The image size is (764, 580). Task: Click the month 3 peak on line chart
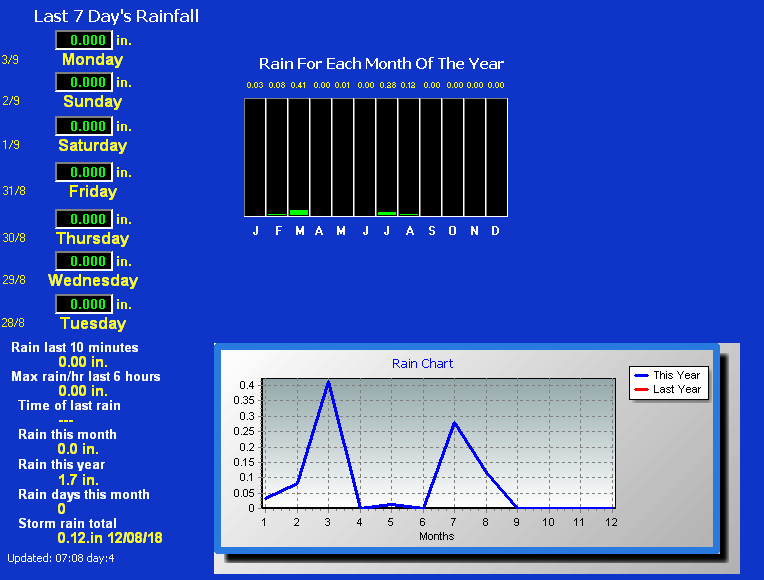pyautogui.click(x=328, y=382)
